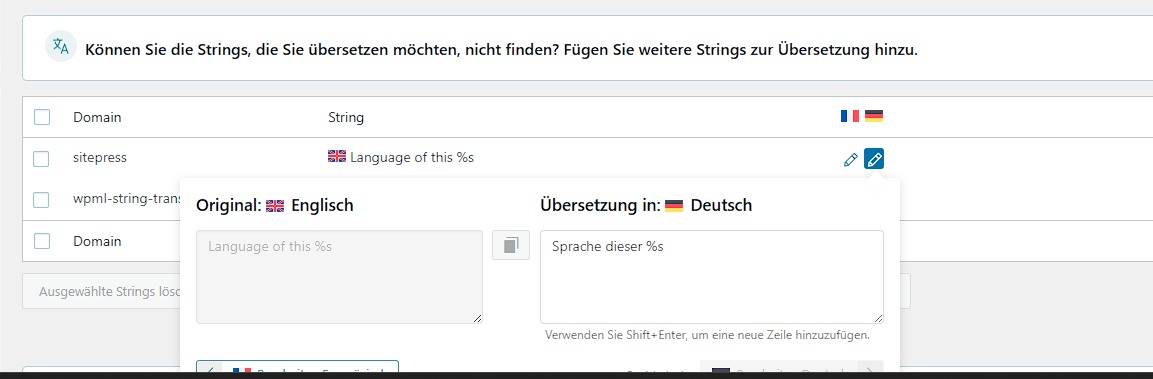
Task: Click the copy original to translation icon
Action: [x=511, y=245]
